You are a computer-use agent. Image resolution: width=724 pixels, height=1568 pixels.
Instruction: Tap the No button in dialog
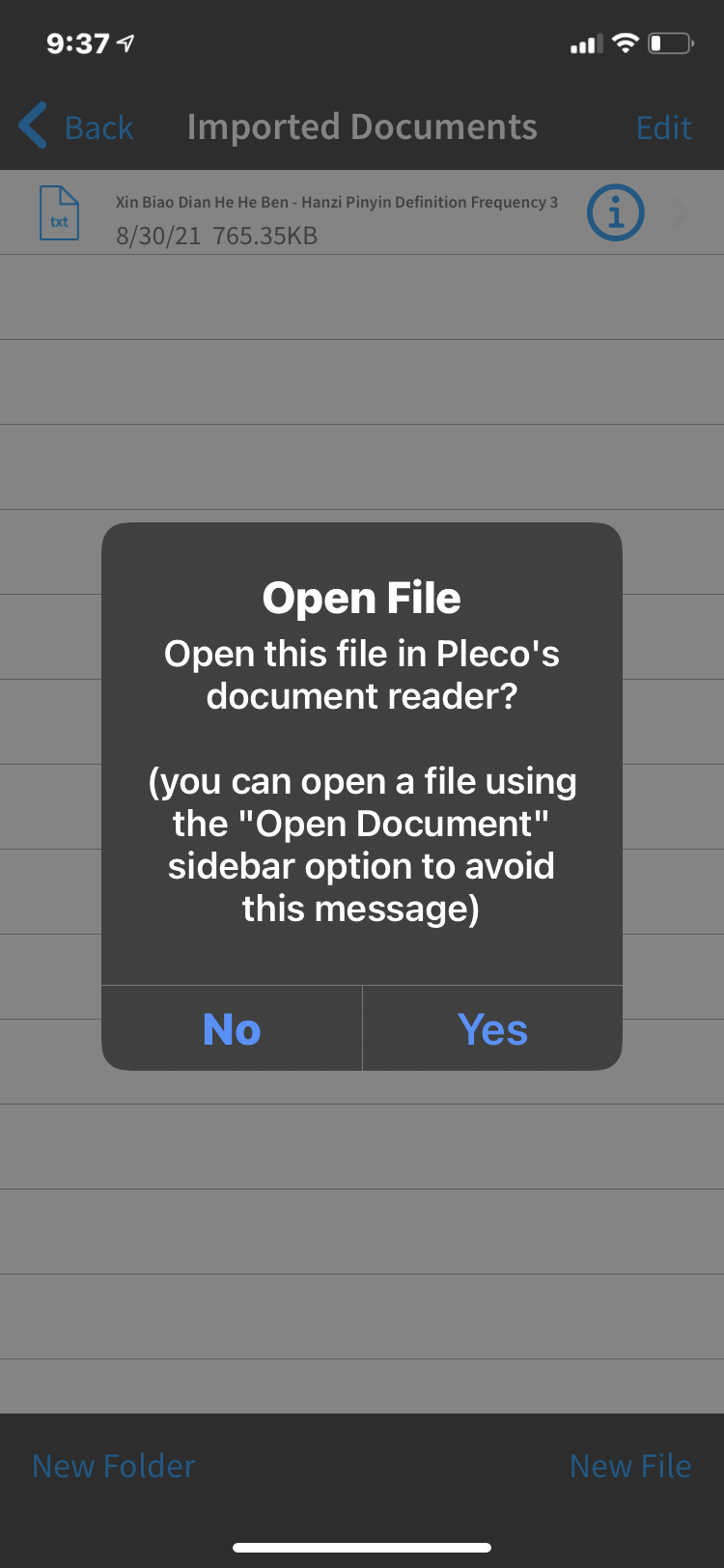coord(232,1029)
